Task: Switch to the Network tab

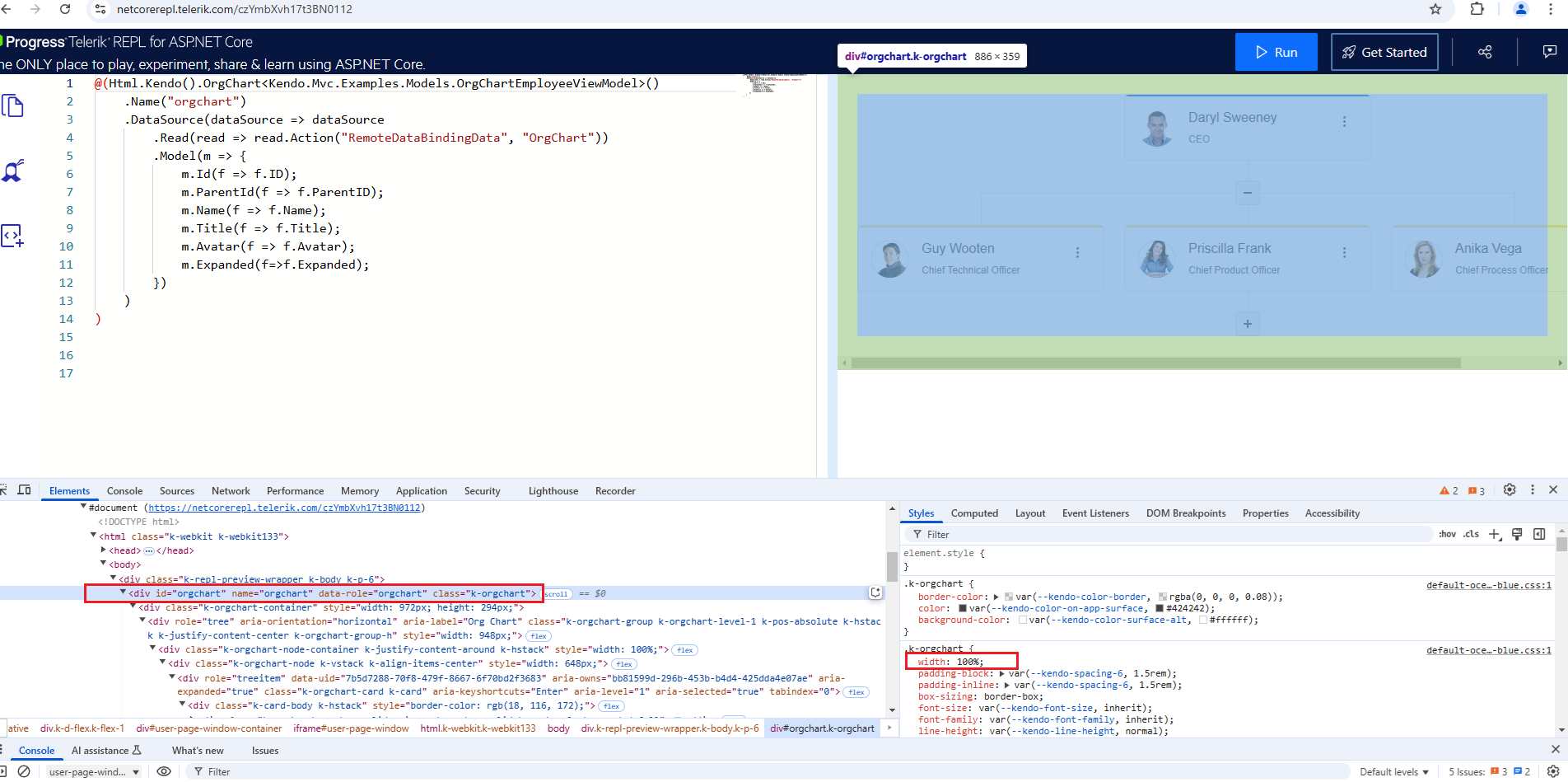Action: tap(231, 491)
